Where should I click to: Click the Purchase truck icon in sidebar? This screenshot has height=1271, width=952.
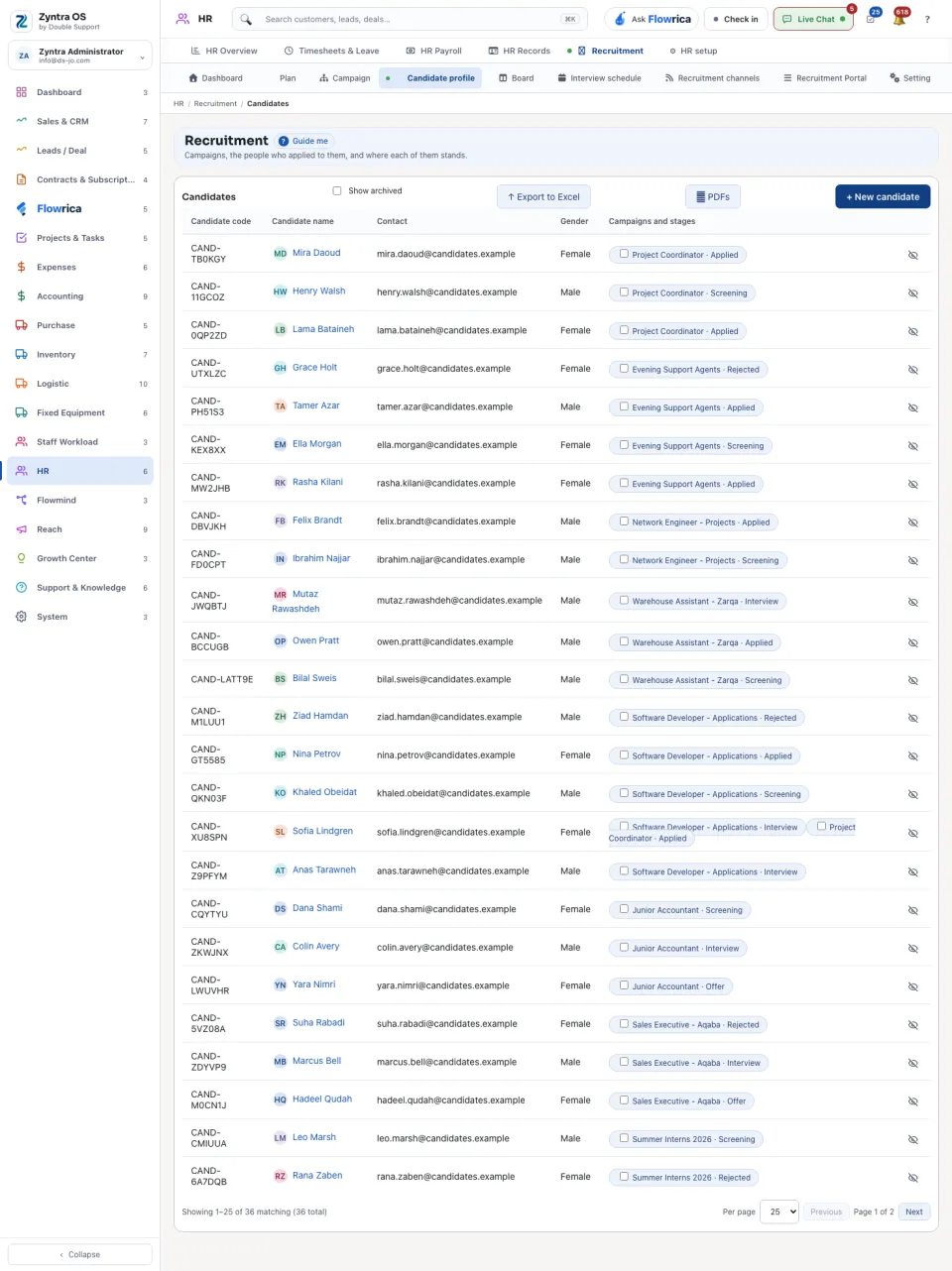[x=21, y=325]
